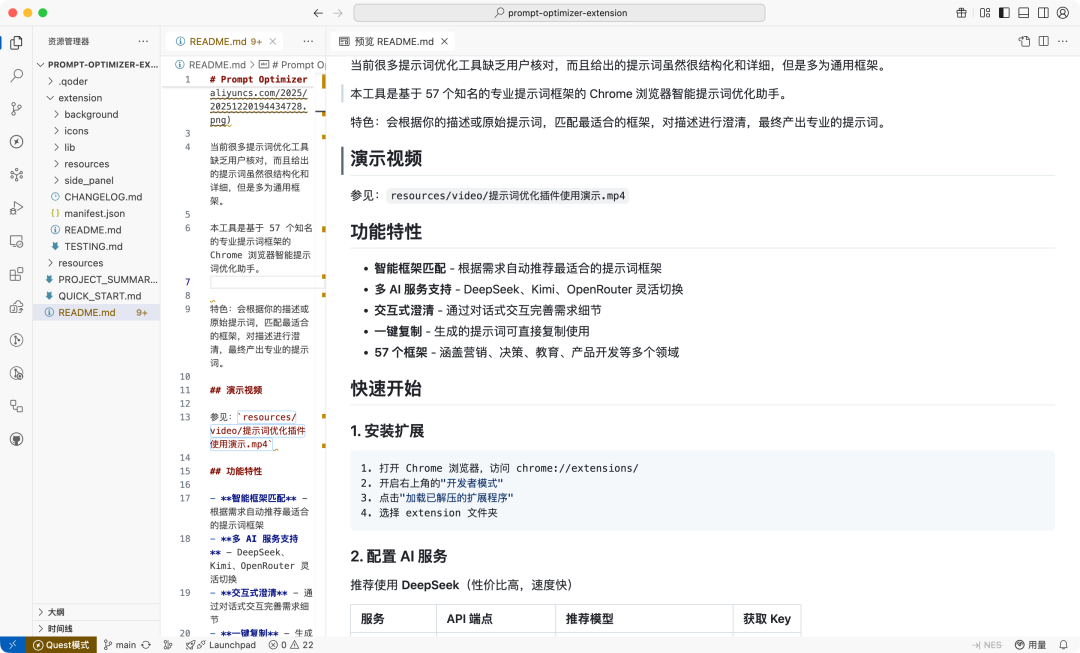Open Source Control view in activity bar

click(x=16, y=108)
